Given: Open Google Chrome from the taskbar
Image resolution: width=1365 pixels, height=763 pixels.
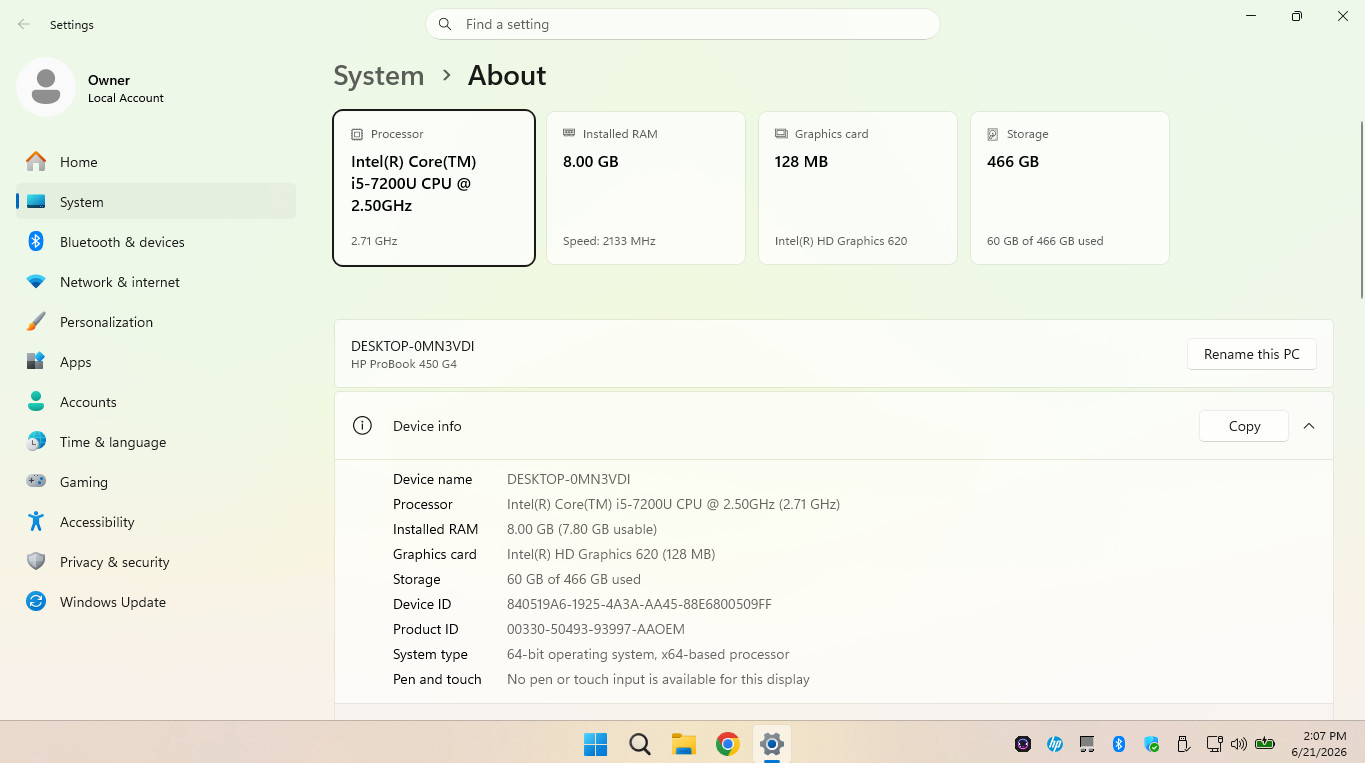Looking at the screenshot, I should tap(728, 744).
